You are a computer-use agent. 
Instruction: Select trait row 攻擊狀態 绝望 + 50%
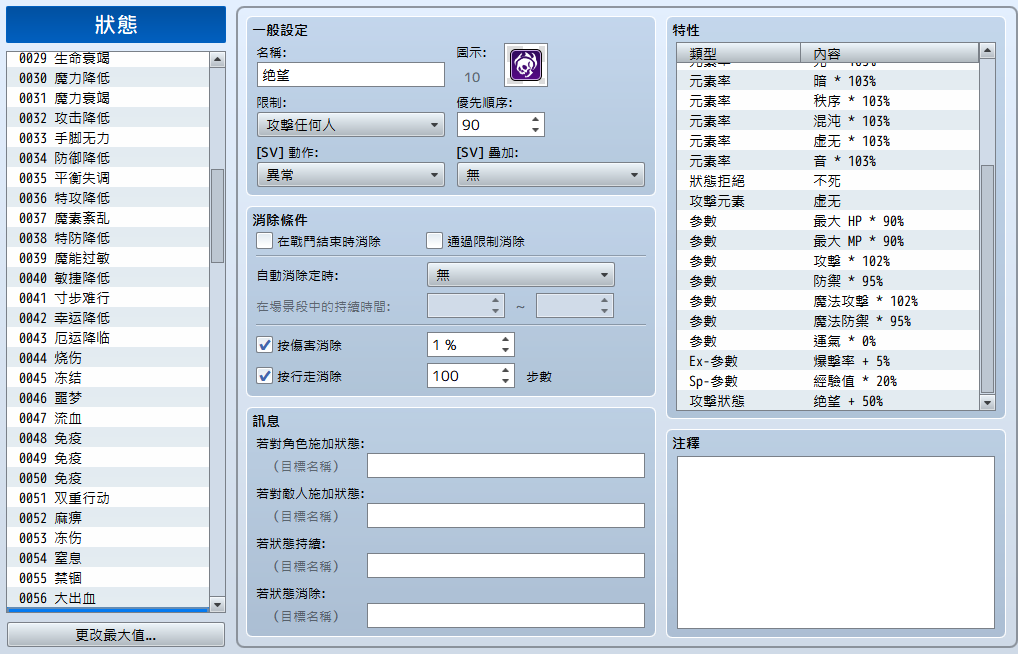[x=828, y=401]
